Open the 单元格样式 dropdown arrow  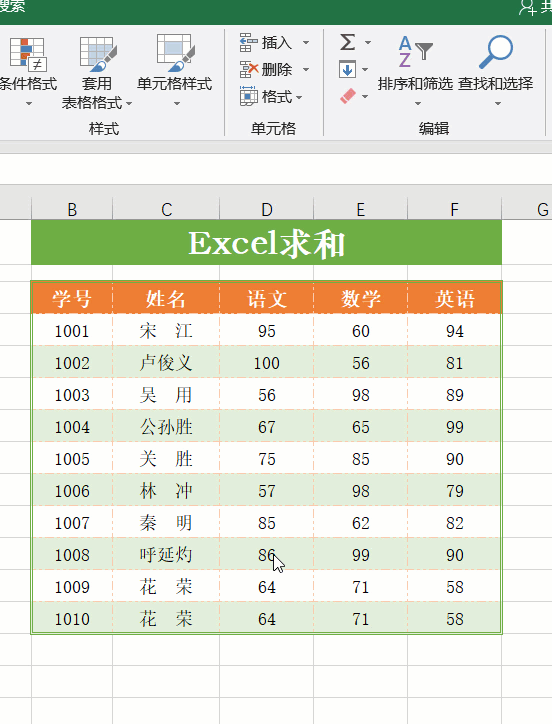[177, 103]
